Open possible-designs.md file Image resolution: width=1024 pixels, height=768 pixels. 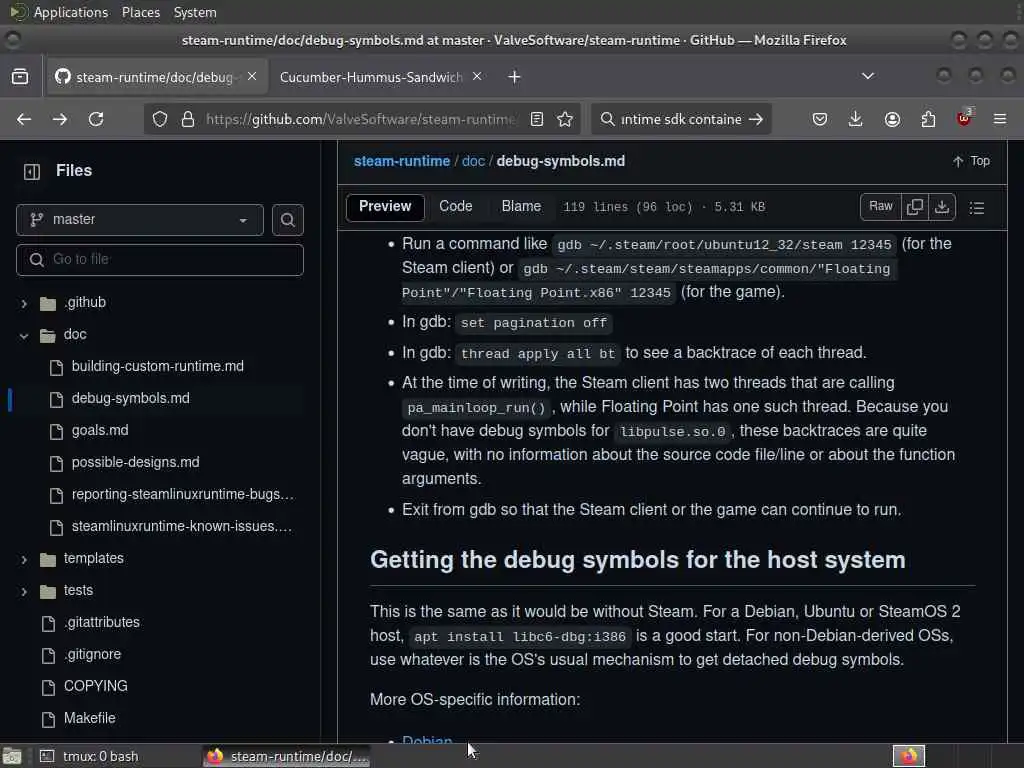click(135, 462)
